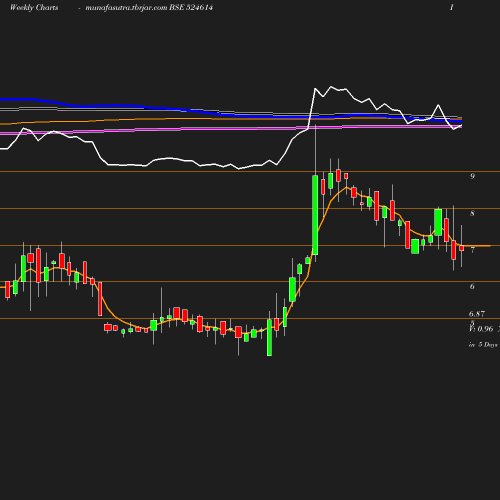Click the price axis label "7"
This screenshot has width=500, height=500.
point(472,250)
